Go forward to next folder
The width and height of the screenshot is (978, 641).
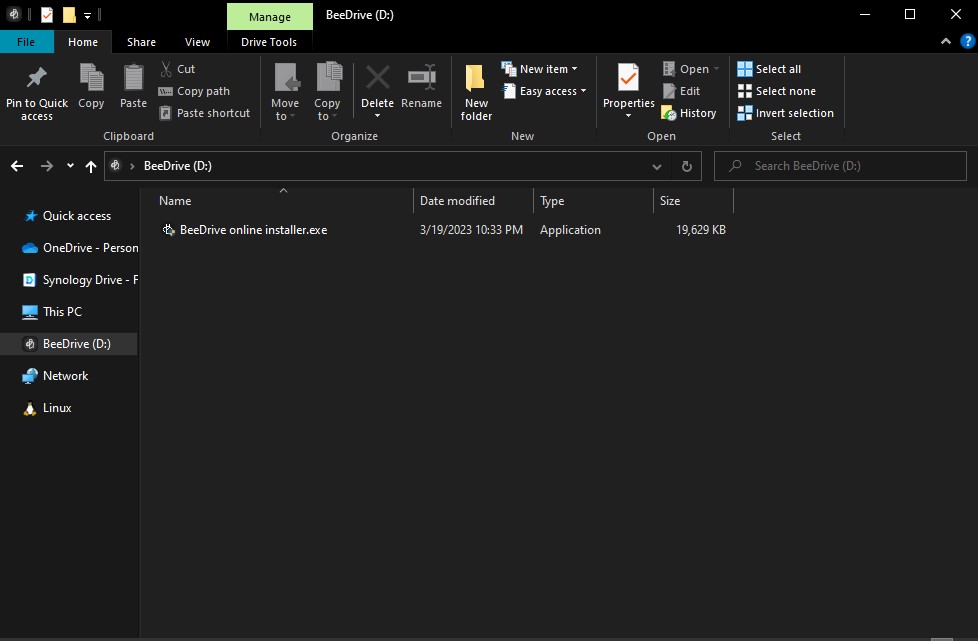click(x=47, y=166)
